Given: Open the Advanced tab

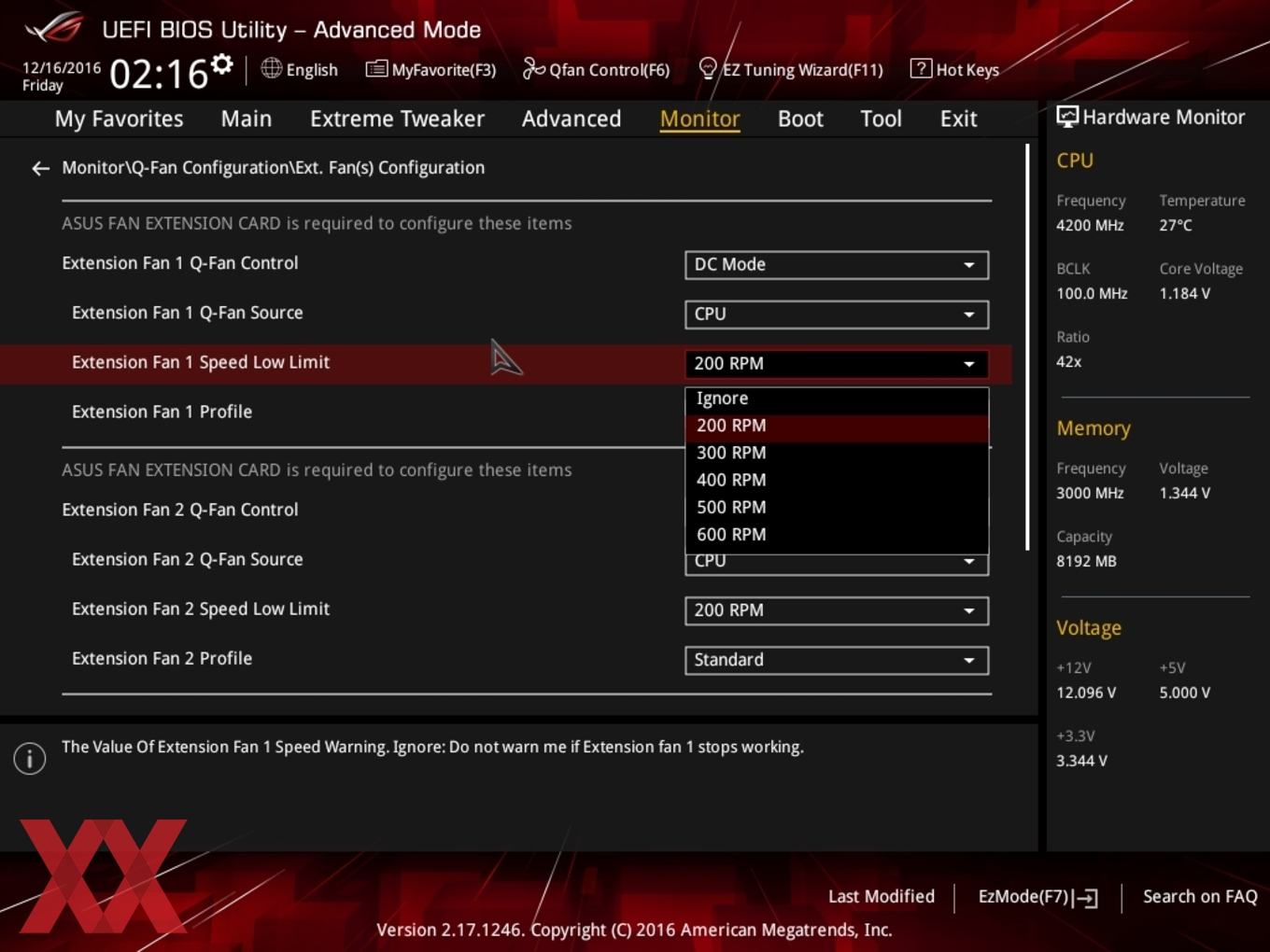Looking at the screenshot, I should (x=571, y=119).
